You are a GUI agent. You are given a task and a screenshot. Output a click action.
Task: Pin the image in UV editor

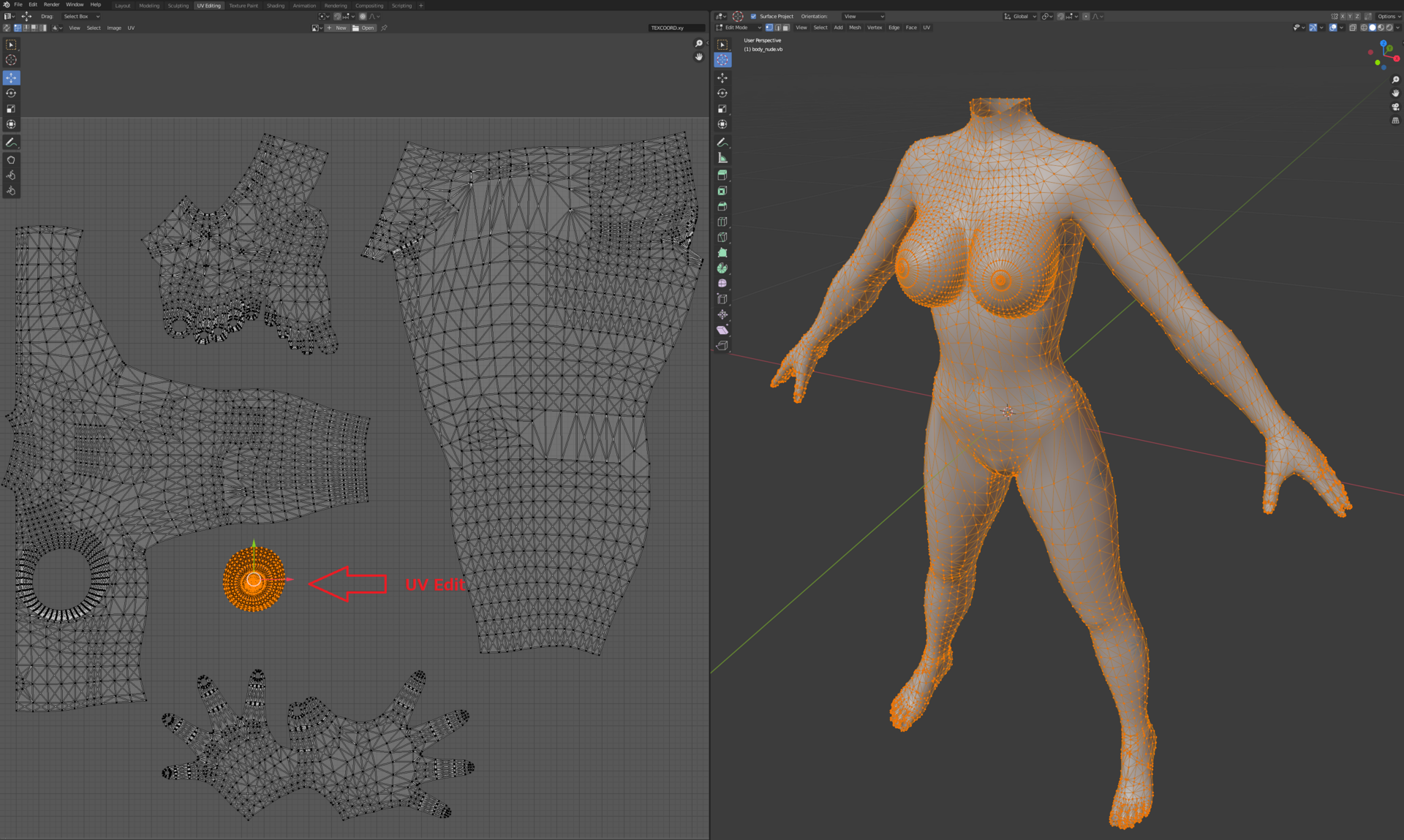coord(384,28)
